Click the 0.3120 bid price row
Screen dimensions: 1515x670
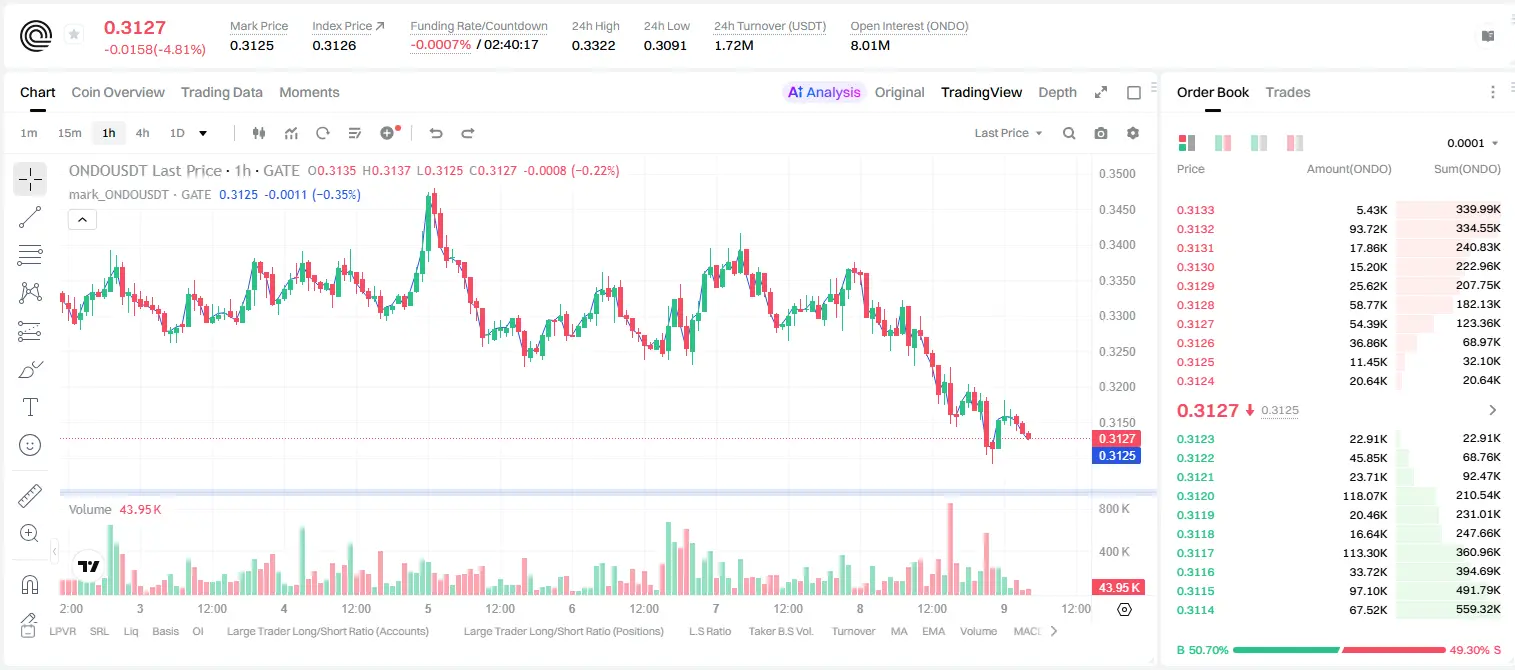click(x=1339, y=495)
